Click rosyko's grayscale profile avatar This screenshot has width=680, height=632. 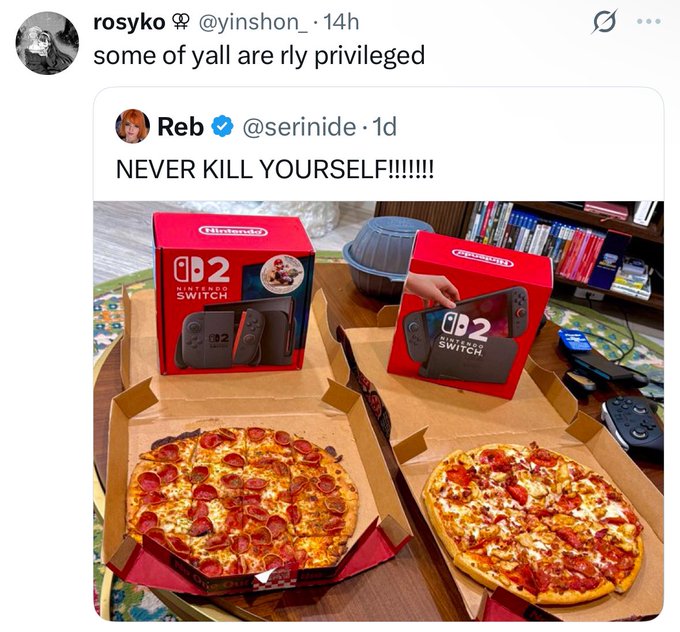point(47,43)
